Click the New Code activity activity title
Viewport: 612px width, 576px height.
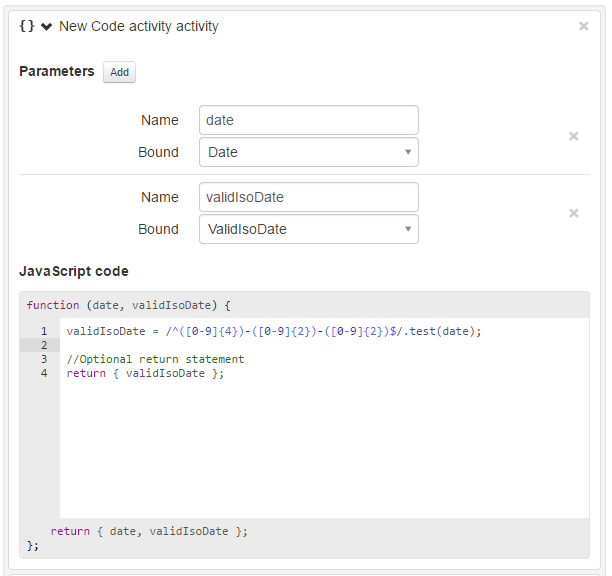click(x=138, y=26)
